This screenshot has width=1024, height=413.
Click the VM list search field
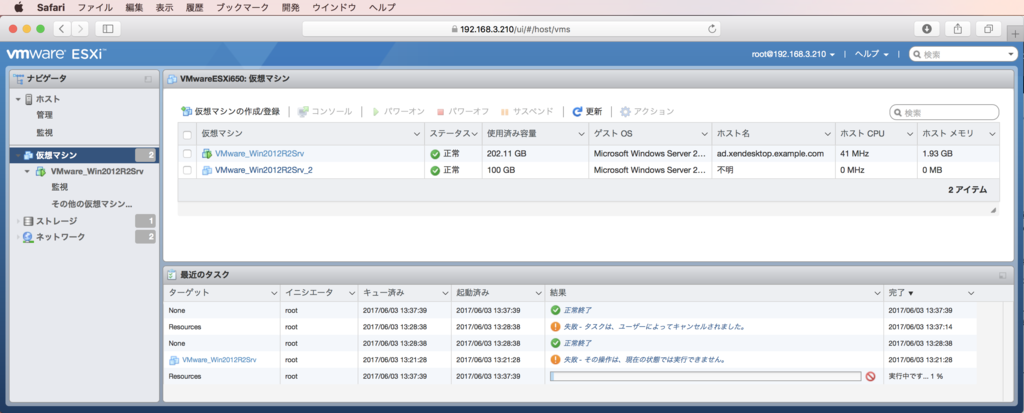(x=944, y=112)
